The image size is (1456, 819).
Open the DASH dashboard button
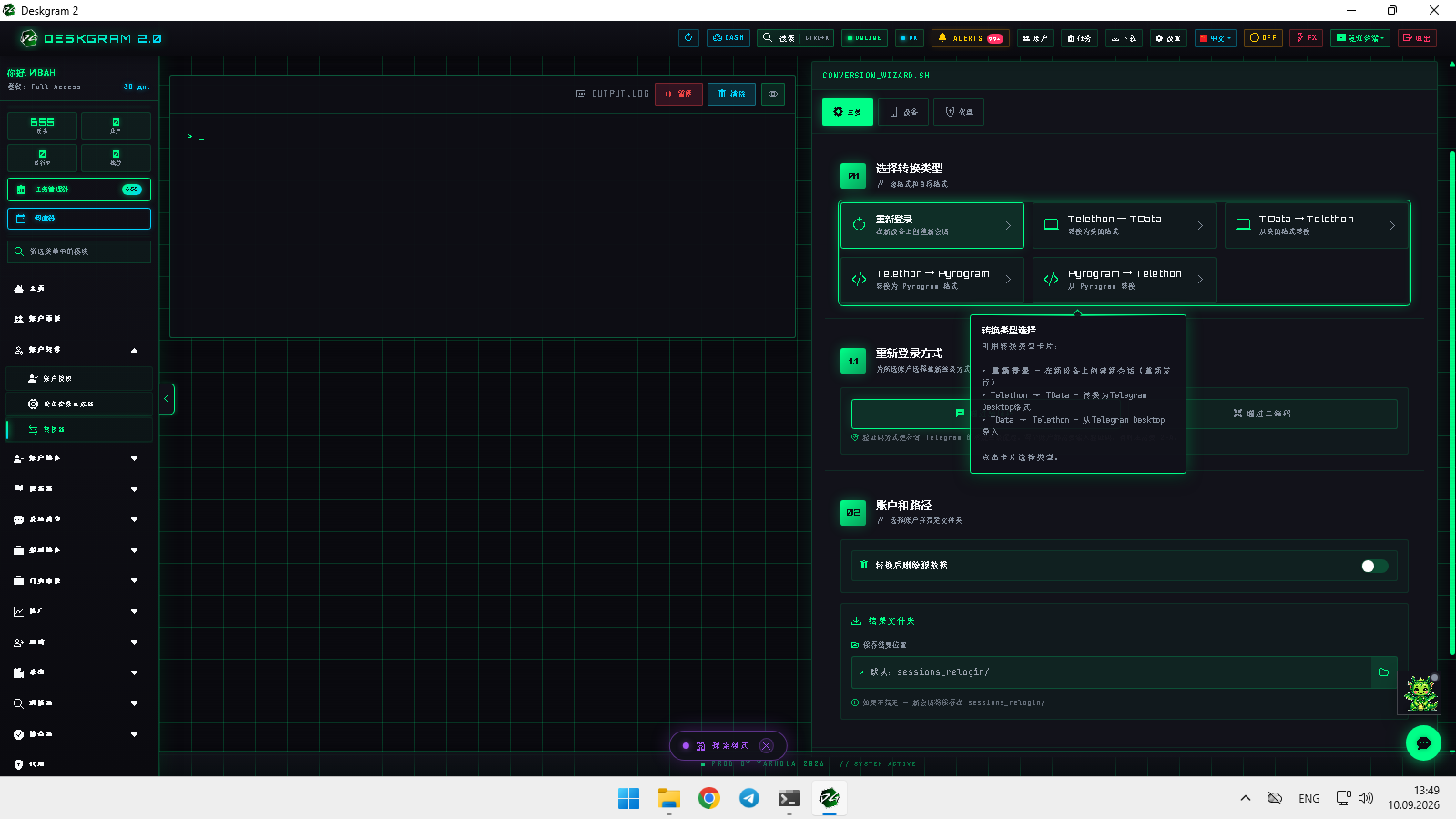pyautogui.click(x=728, y=38)
